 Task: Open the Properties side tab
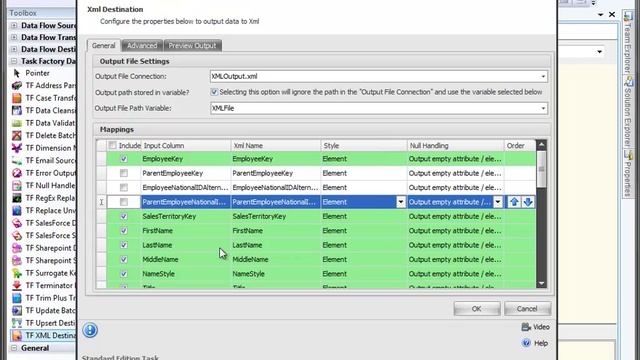coord(628,174)
